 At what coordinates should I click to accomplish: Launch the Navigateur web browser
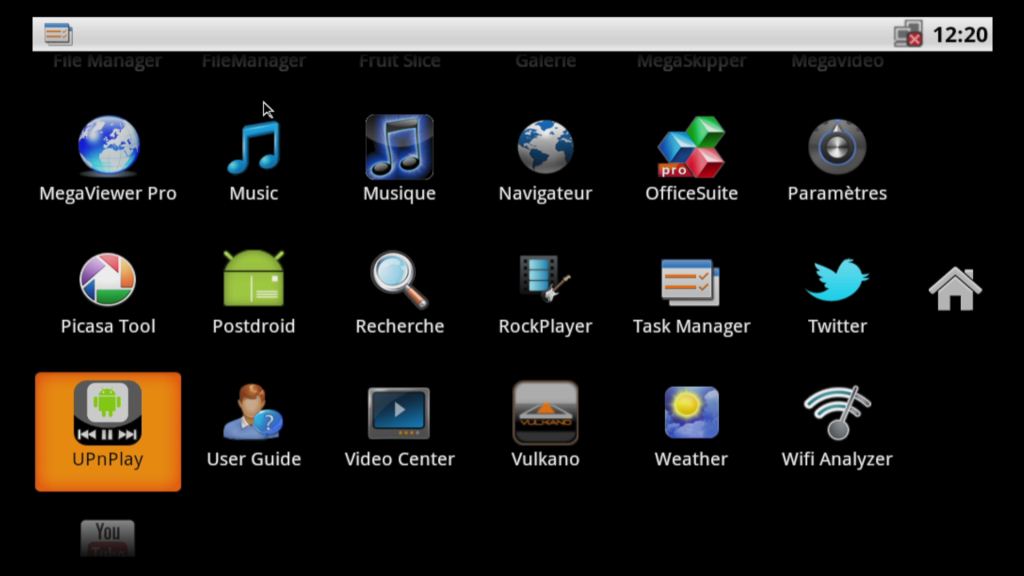click(x=545, y=159)
